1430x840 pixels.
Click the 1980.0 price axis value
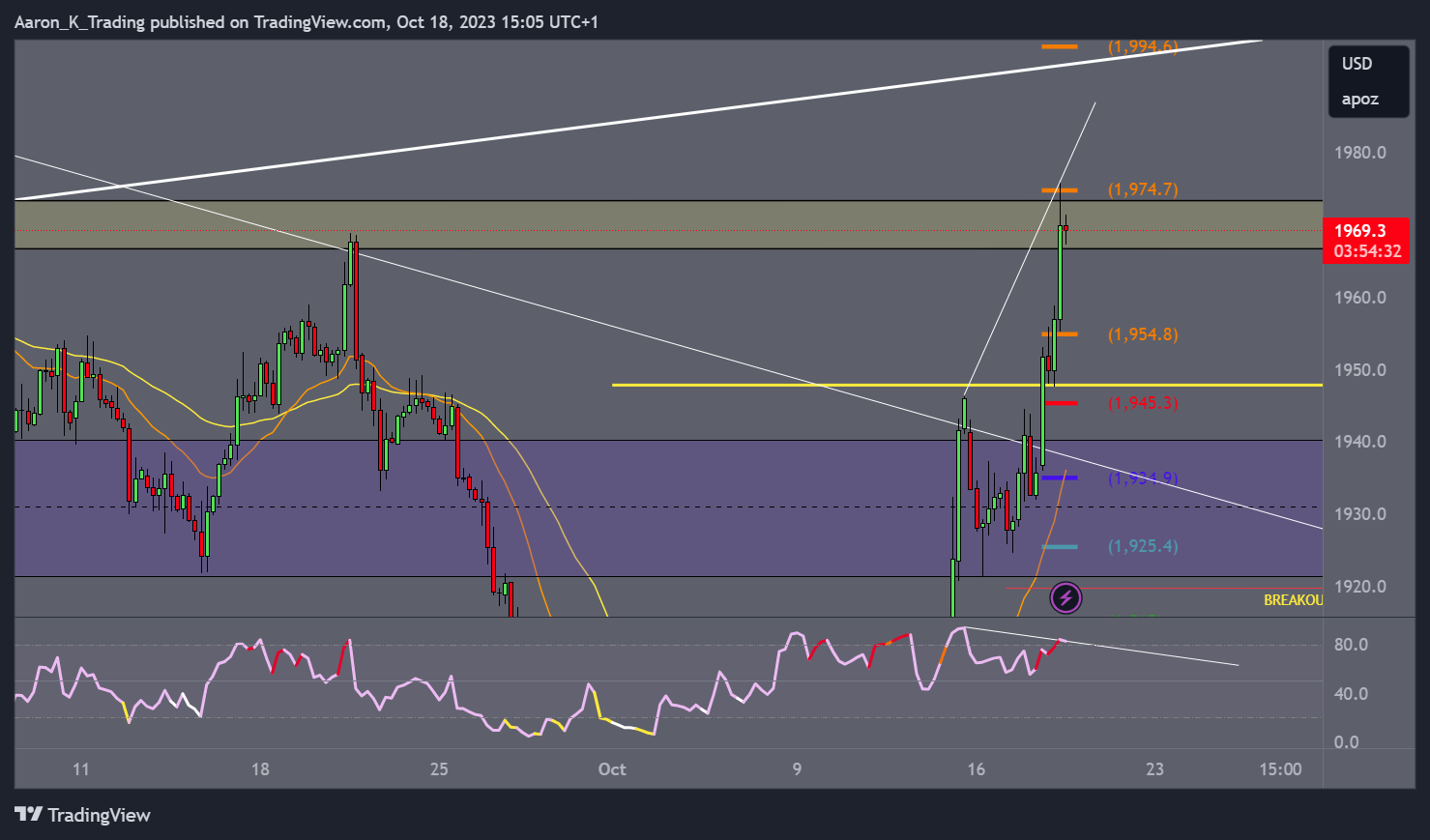tap(1359, 153)
